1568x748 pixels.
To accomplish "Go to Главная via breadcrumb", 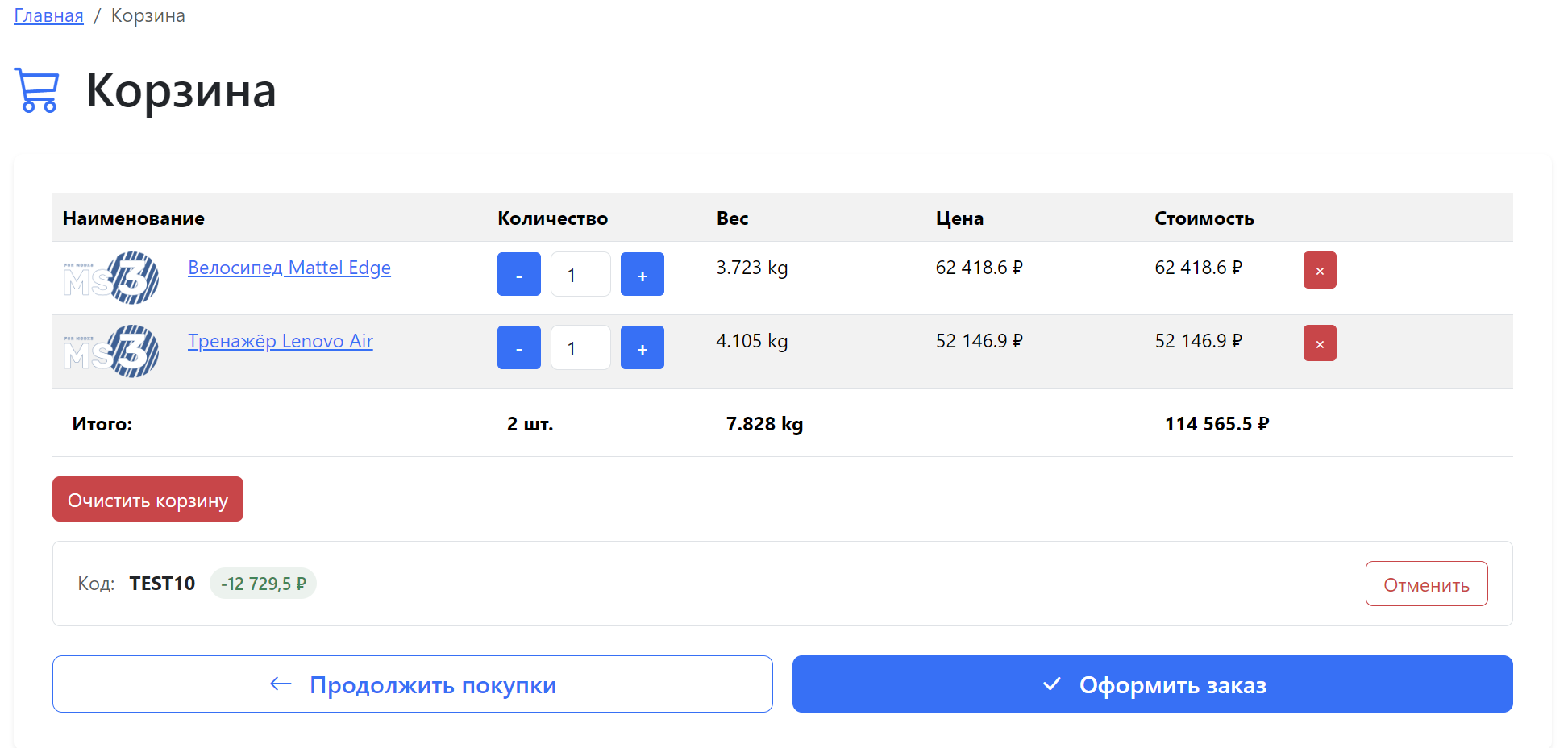I will (x=48, y=16).
